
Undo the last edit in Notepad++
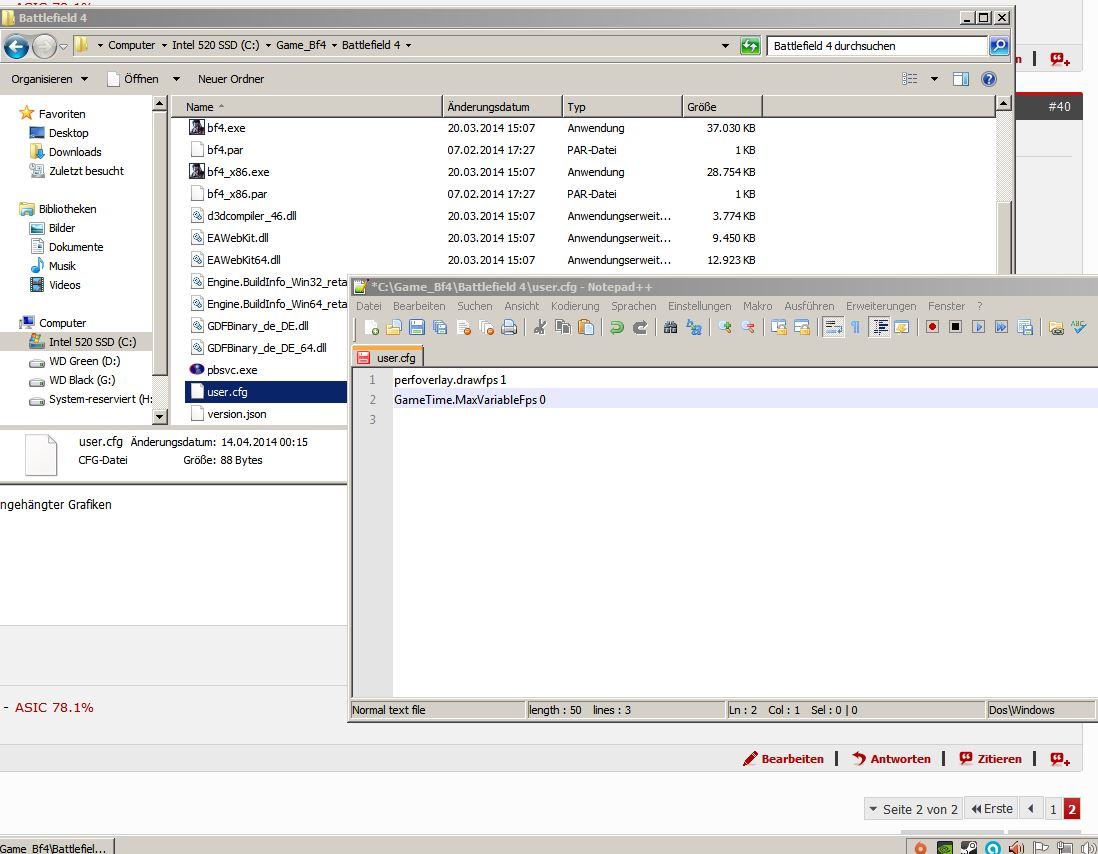616,327
